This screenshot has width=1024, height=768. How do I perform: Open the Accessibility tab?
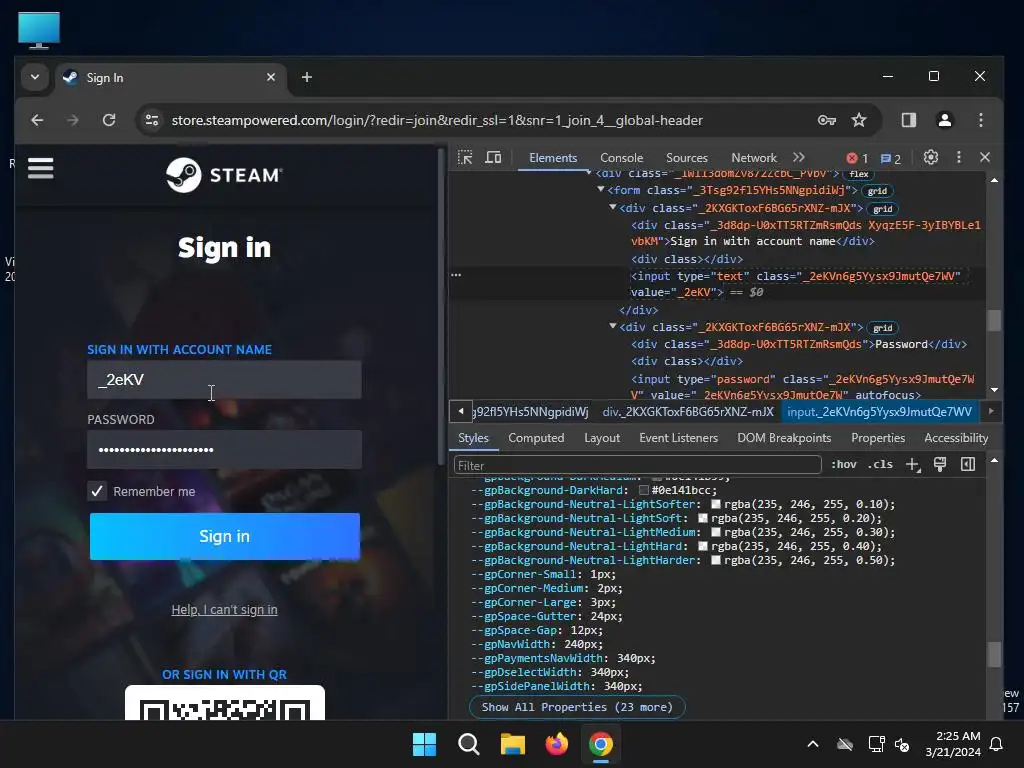tap(956, 438)
